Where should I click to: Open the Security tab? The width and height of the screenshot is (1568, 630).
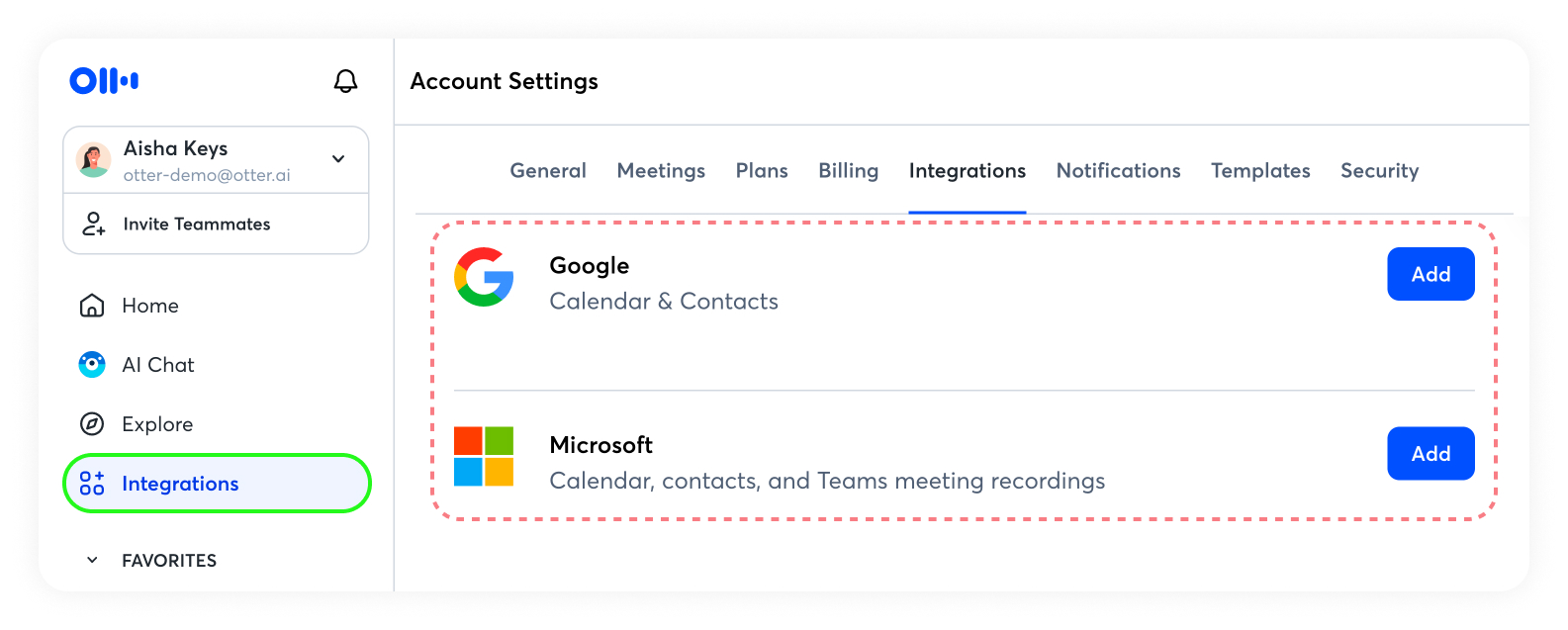pos(1379,171)
